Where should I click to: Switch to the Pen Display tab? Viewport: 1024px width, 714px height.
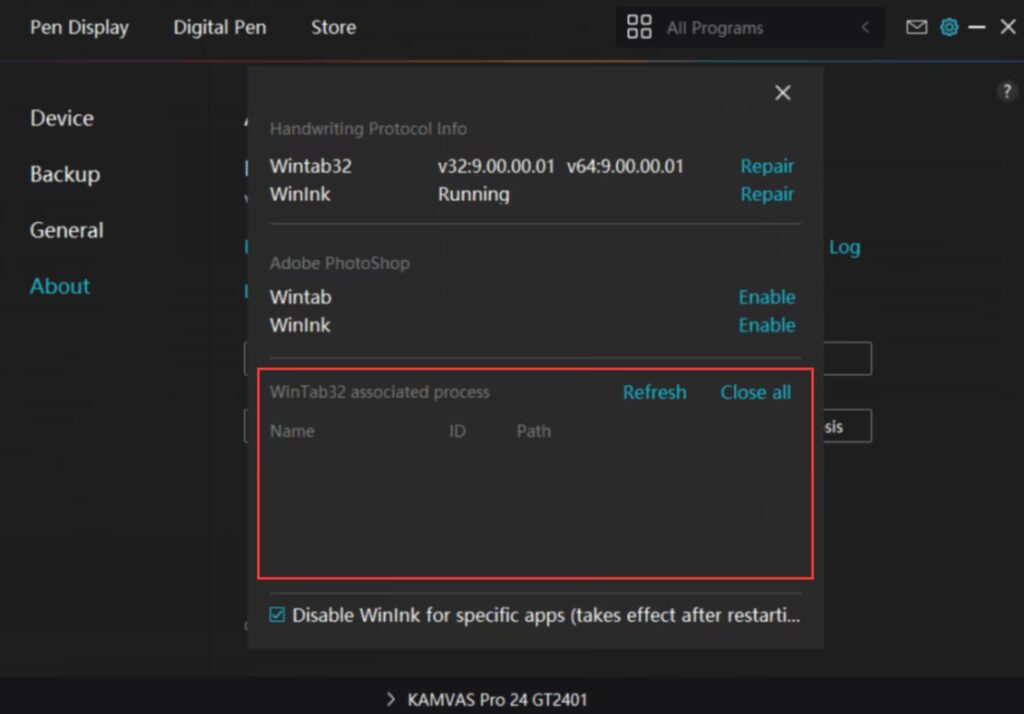(79, 27)
